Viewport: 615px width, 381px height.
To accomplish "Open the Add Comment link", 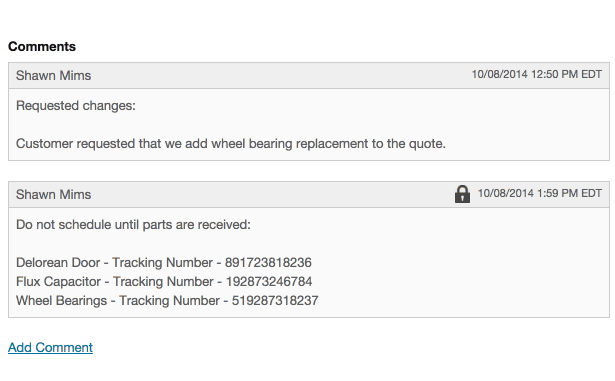I will (x=50, y=348).
